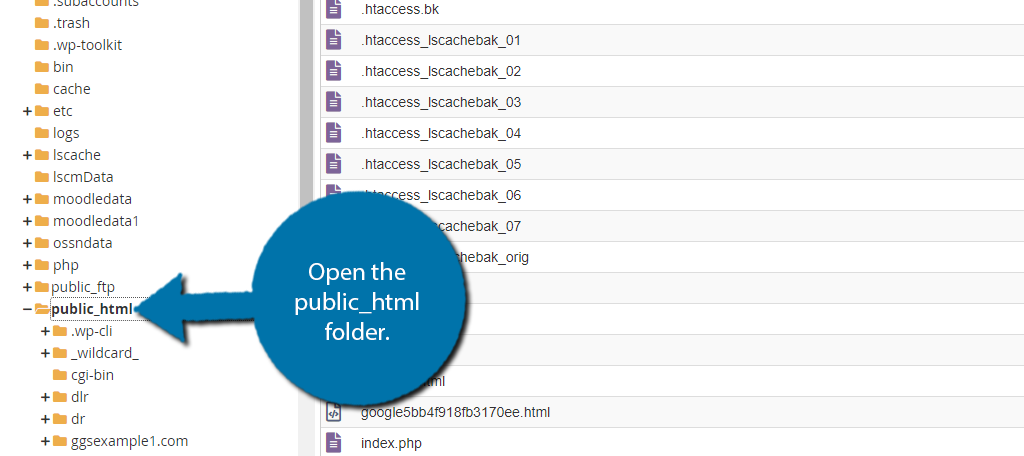
Task: Expand the etc folder
Action: (x=27, y=111)
